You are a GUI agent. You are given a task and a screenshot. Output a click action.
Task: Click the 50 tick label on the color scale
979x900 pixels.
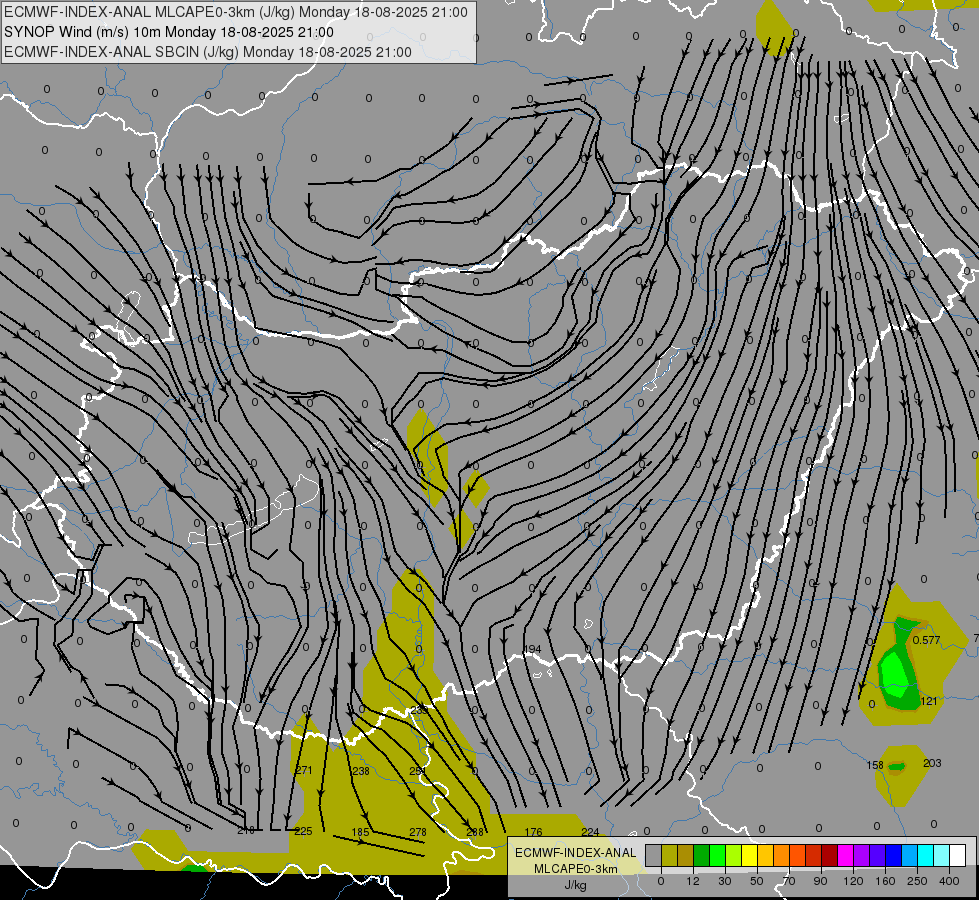757,881
